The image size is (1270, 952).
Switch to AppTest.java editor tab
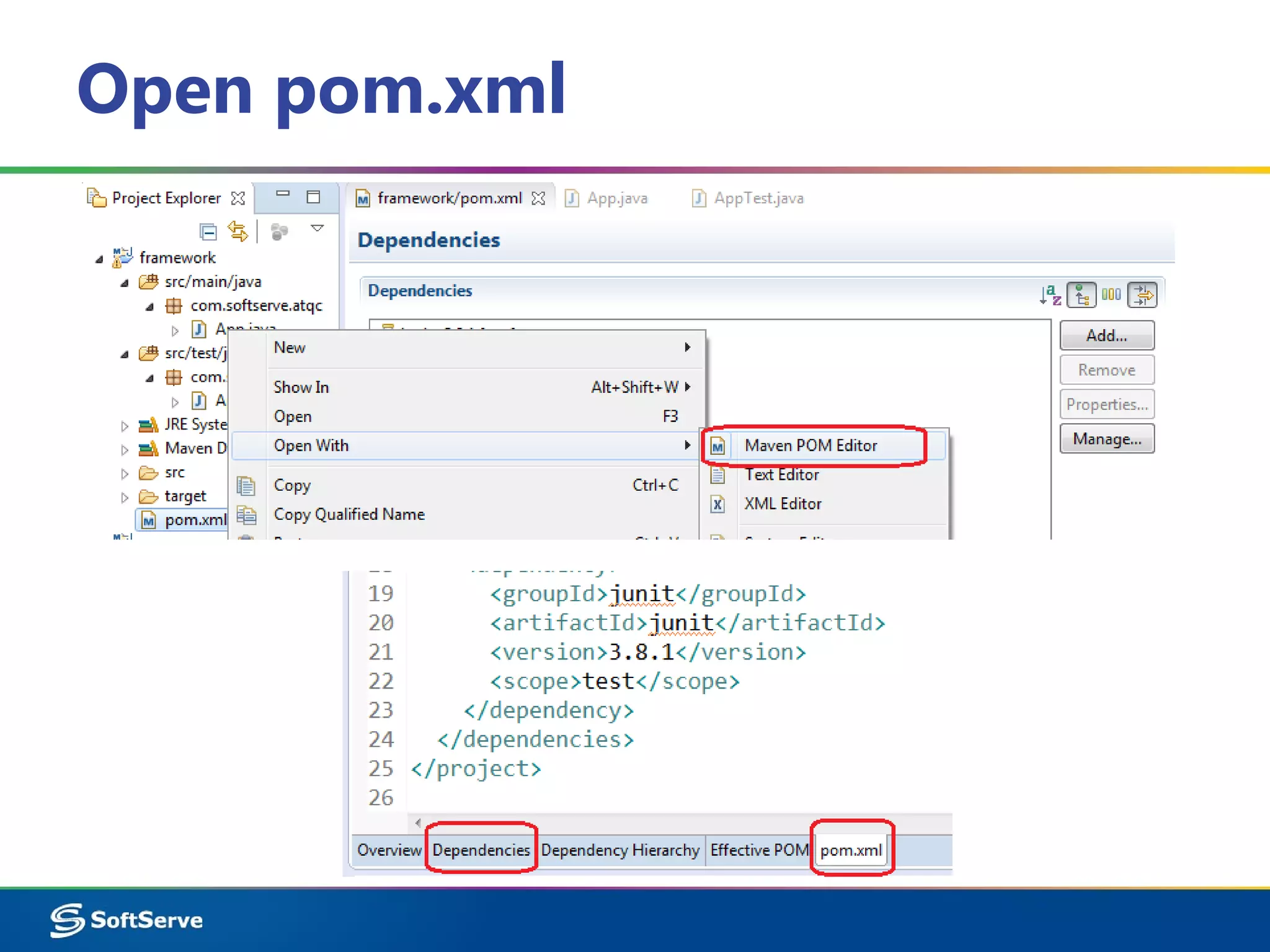(x=748, y=198)
